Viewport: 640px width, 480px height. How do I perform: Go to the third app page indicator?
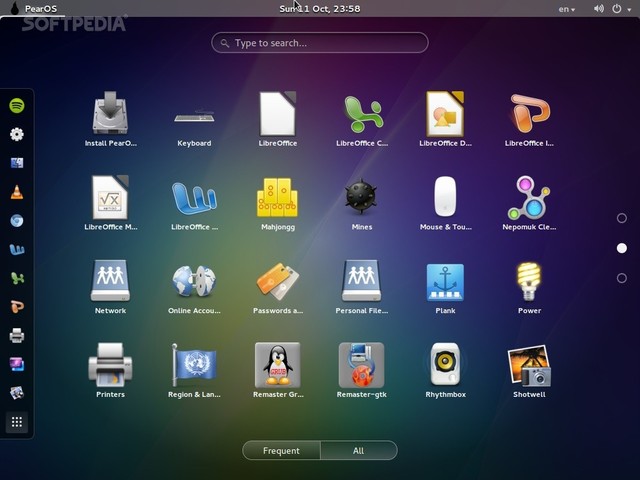tap(621, 278)
